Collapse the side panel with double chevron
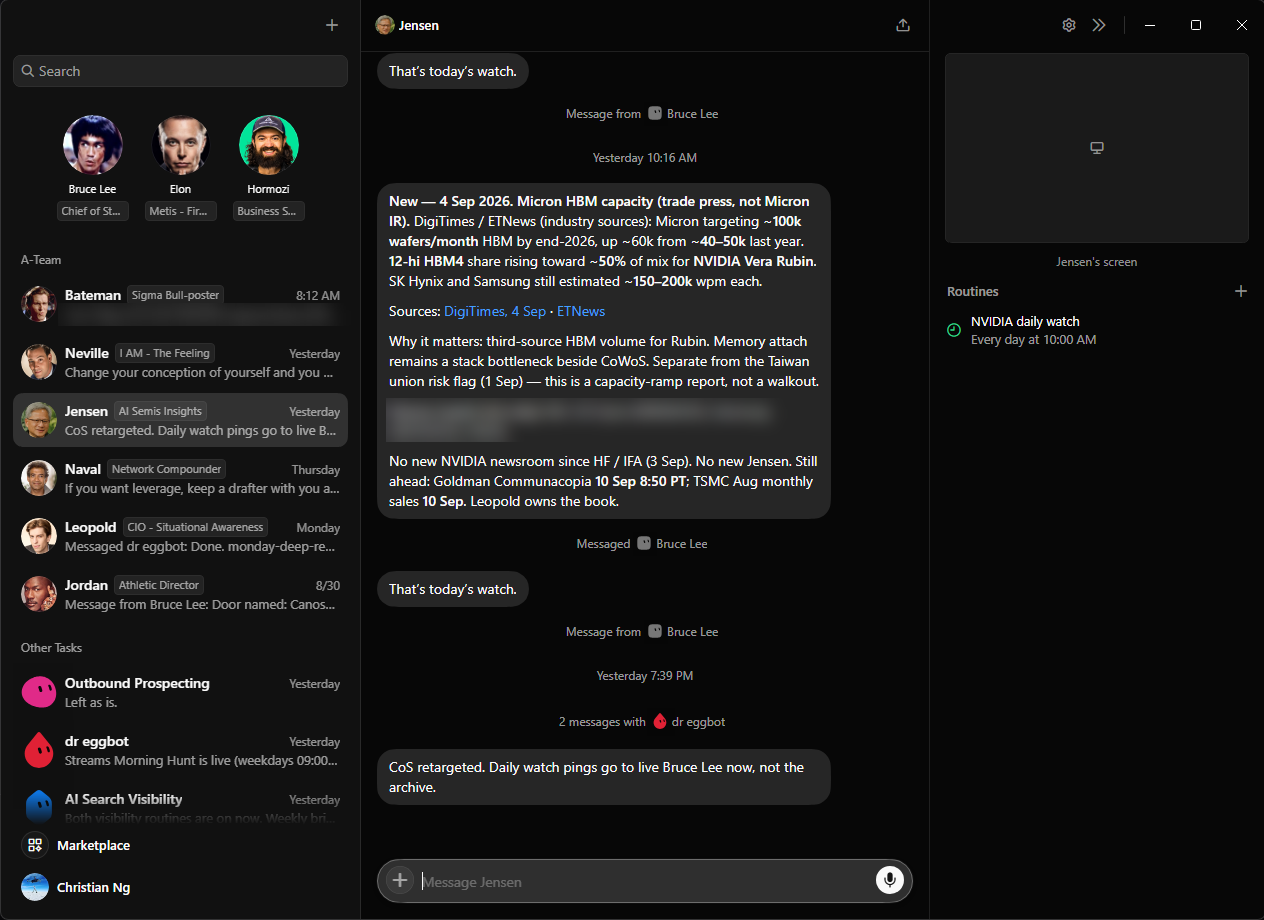The height and width of the screenshot is (920, 1264). point(1099,25)
